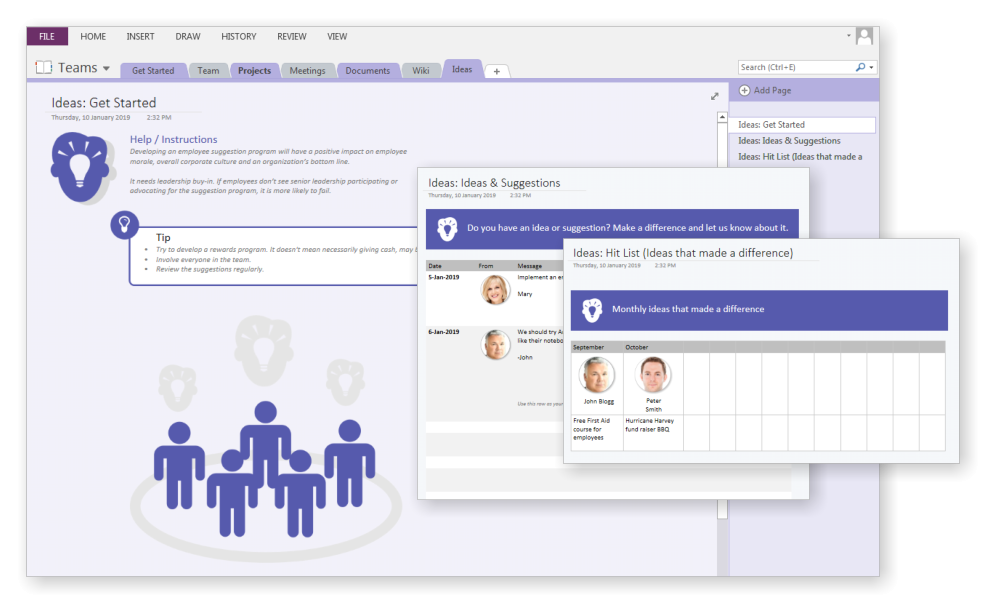This screenshot has height=613, width=996.
Task: Click 'Monthly ideas that made a difference' text
Action: click(688, 309)
